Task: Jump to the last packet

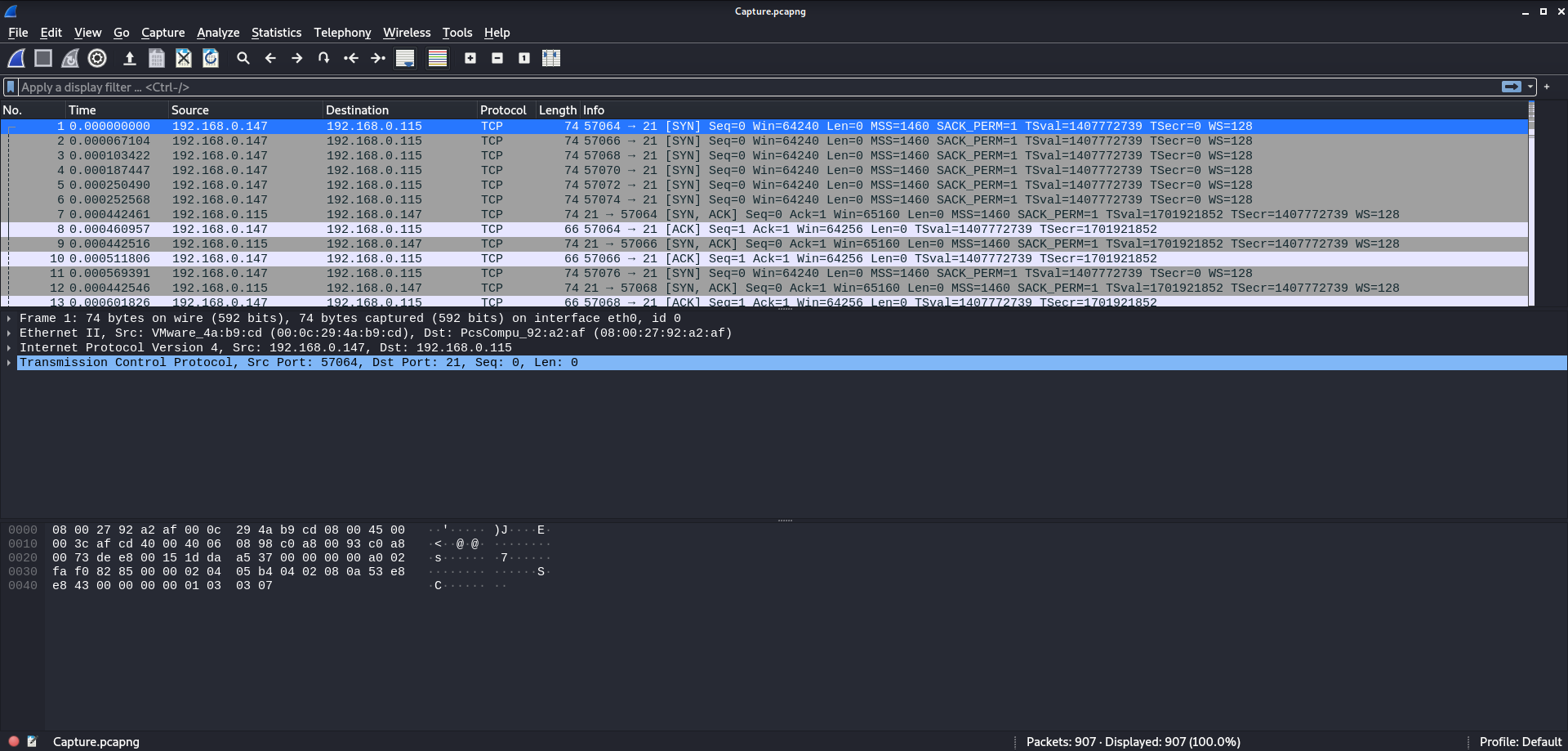Action: (x=378, y=58)
